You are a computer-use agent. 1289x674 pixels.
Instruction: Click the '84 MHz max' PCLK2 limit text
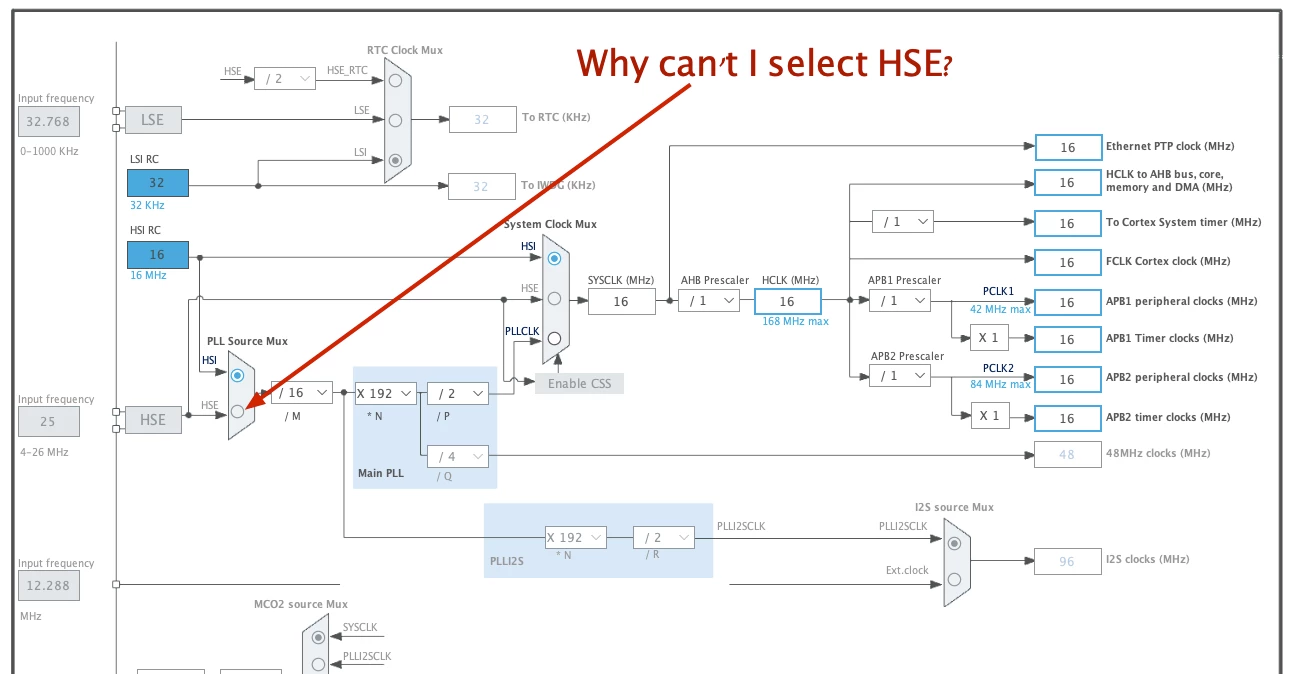(1000, 384)
